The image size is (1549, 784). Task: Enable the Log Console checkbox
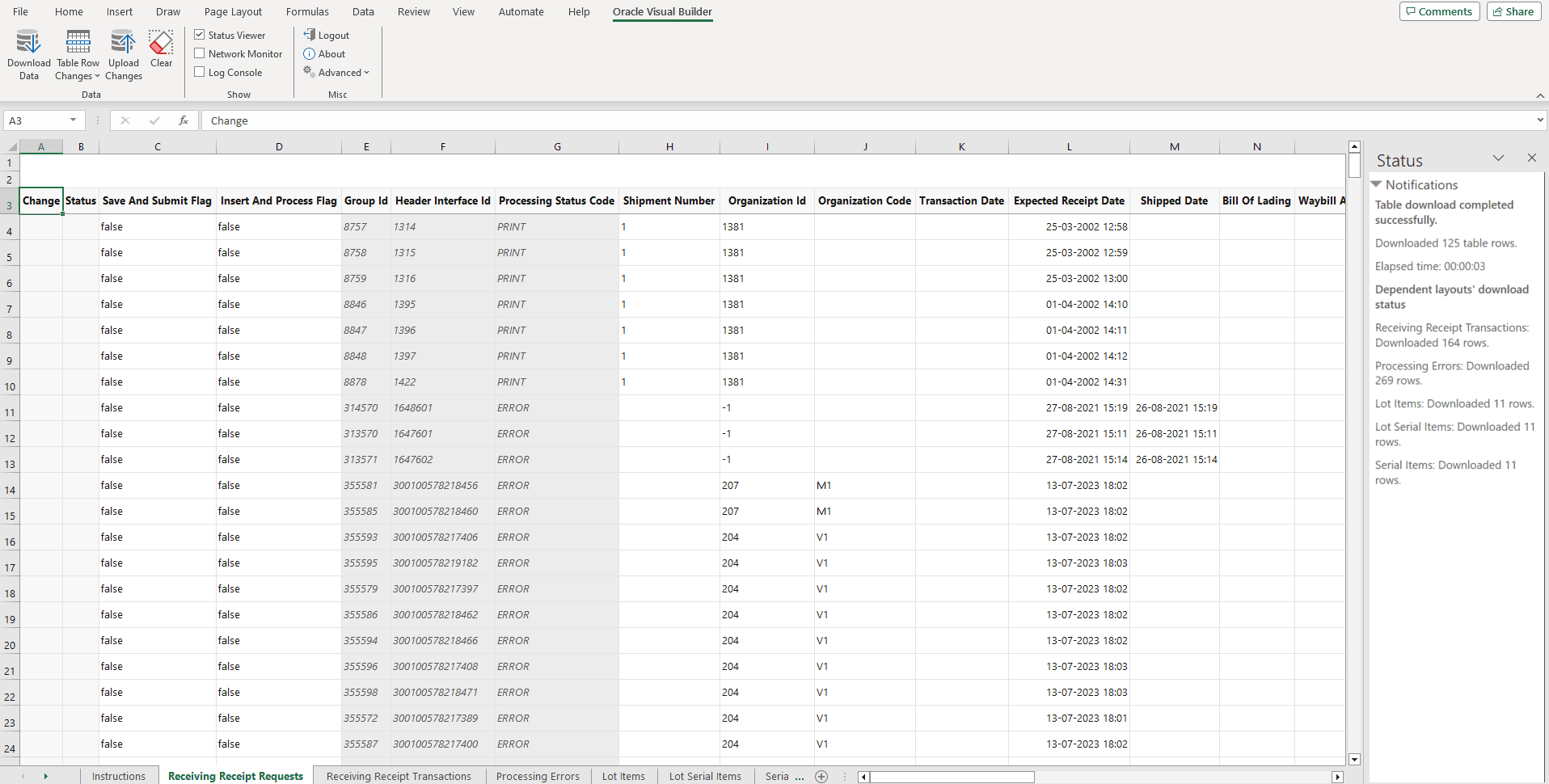click(199, 72)
